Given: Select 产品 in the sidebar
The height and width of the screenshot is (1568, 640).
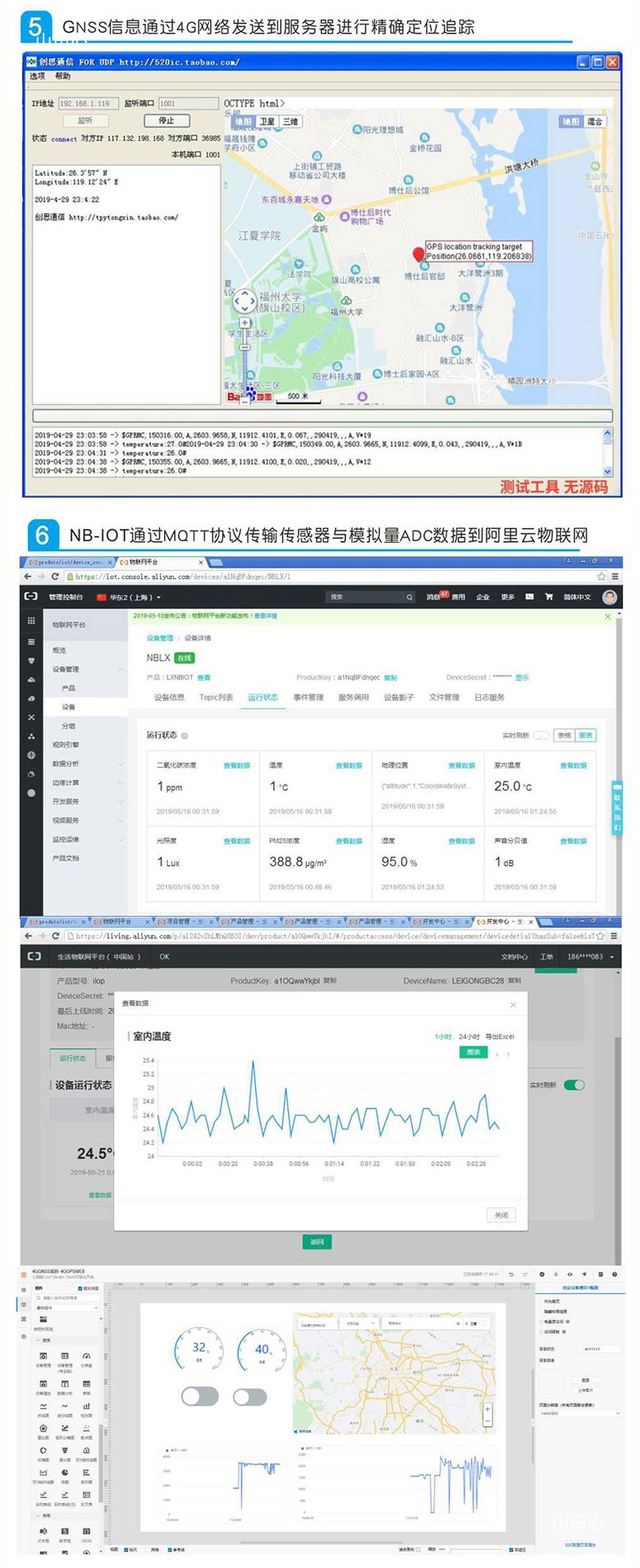Looking at the screenshot, I should point(69,688).
